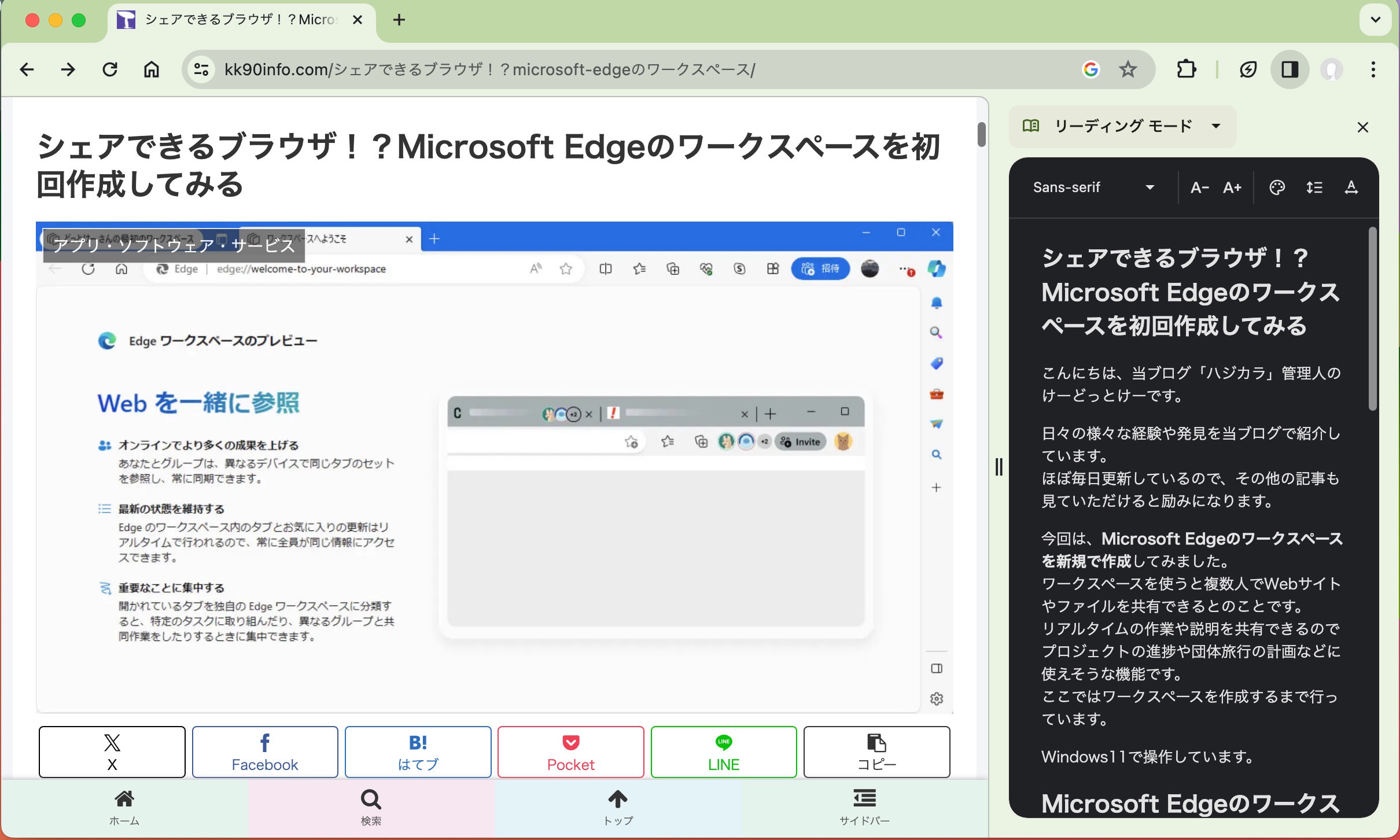
Task: Go back to previous page
Action: [27, 70]
